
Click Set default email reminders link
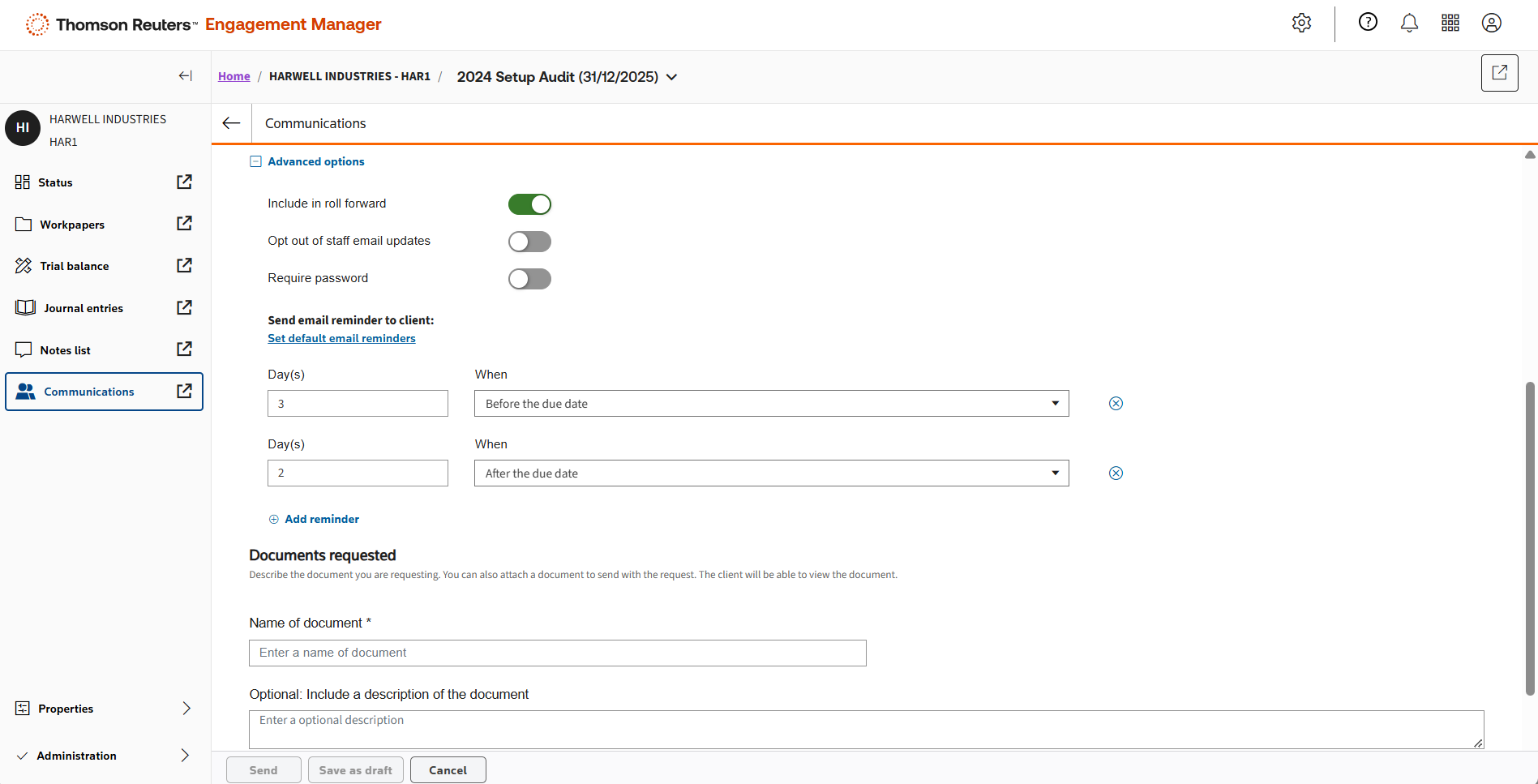[x=341, y=339]
